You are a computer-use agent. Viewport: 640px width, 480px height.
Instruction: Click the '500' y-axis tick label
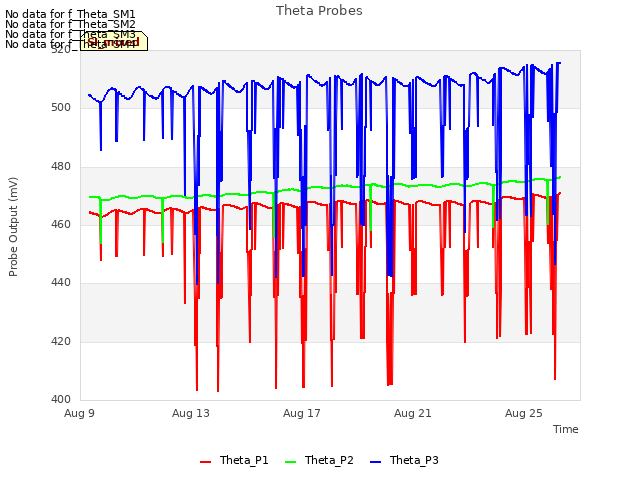(61, 108)
